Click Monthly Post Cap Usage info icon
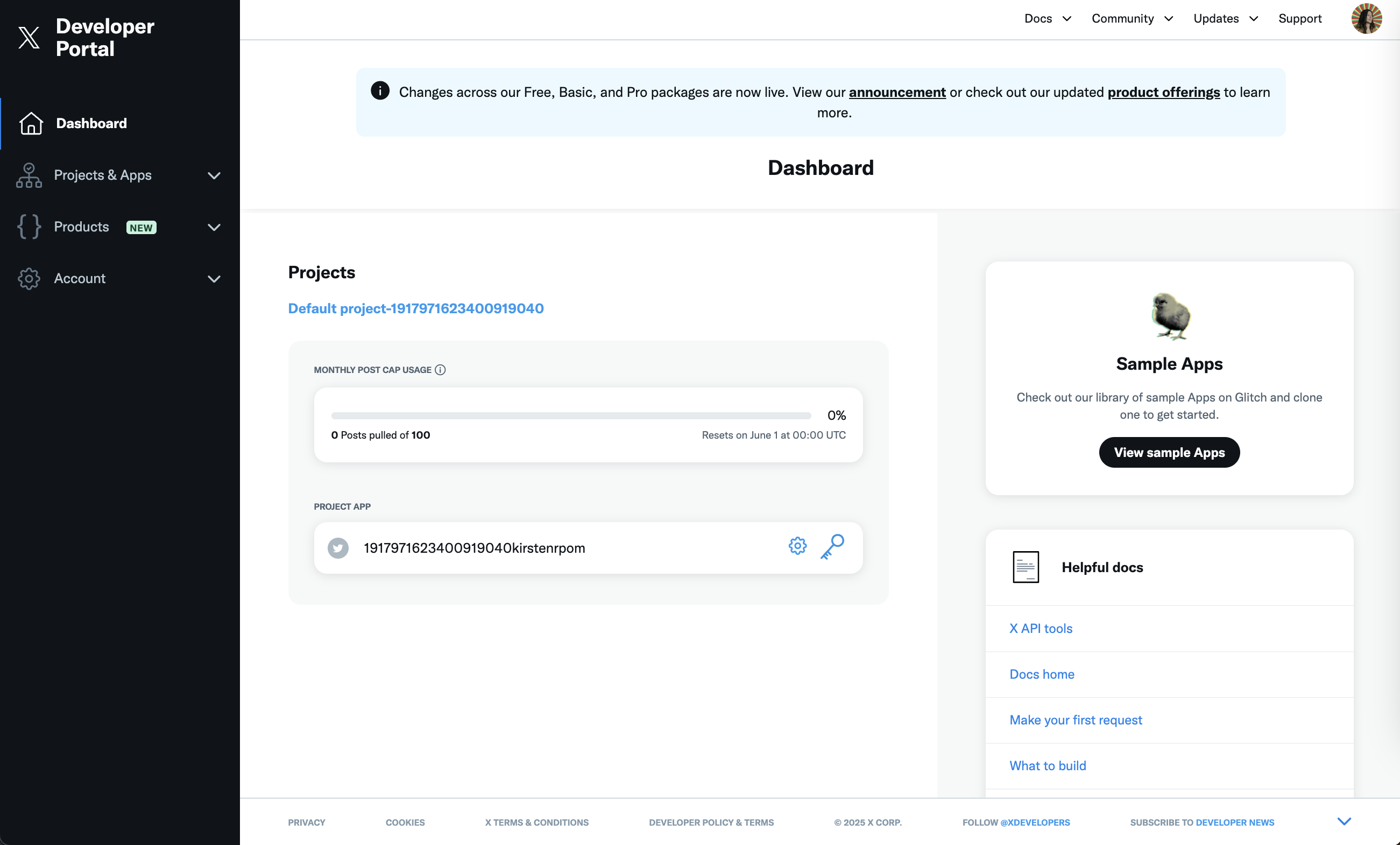Screen dimensions: 1400x845 pos(440,370)
